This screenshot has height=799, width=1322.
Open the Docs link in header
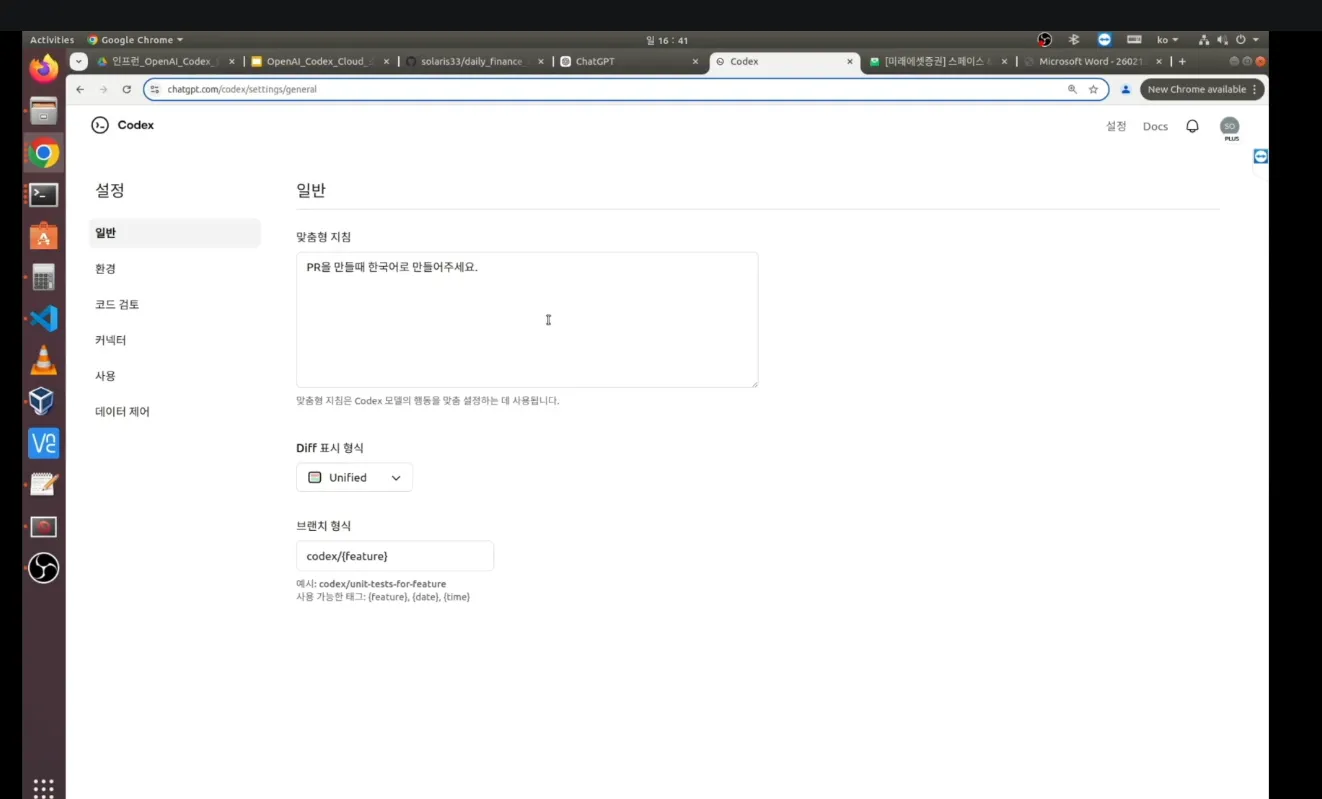1155,126
